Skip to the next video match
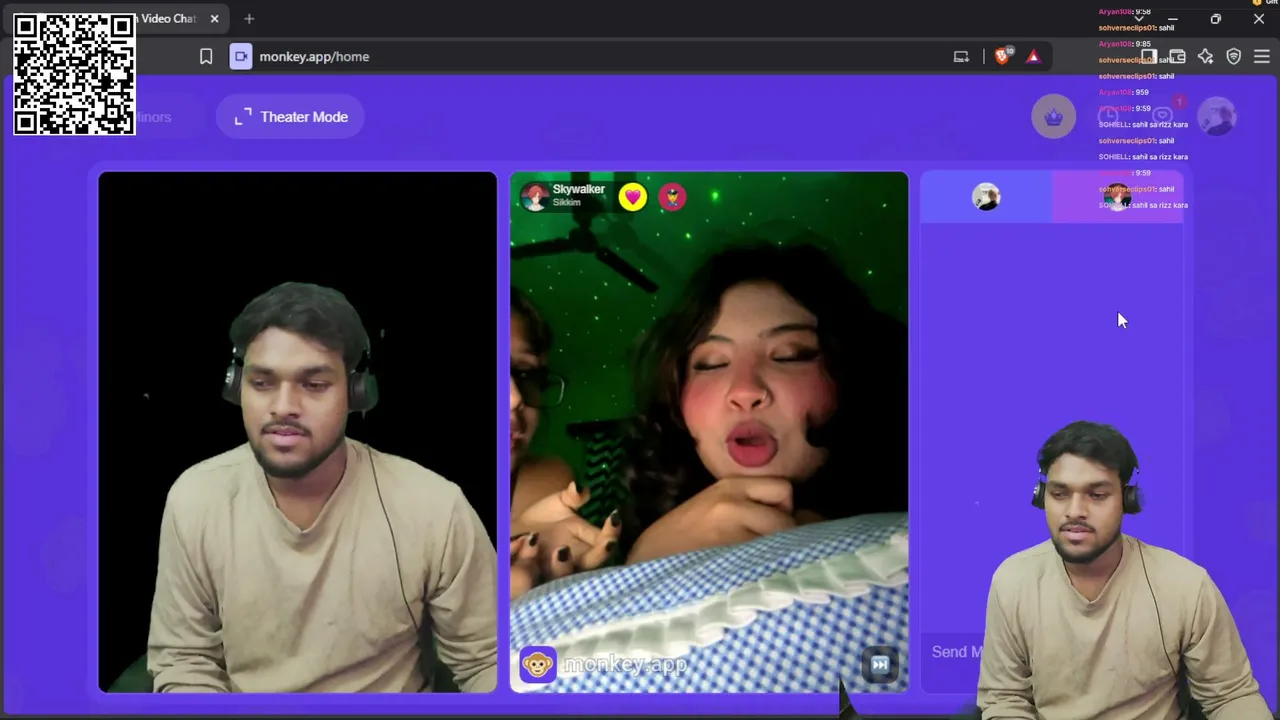Screen dimensions: 1280x720 point(880,665)
